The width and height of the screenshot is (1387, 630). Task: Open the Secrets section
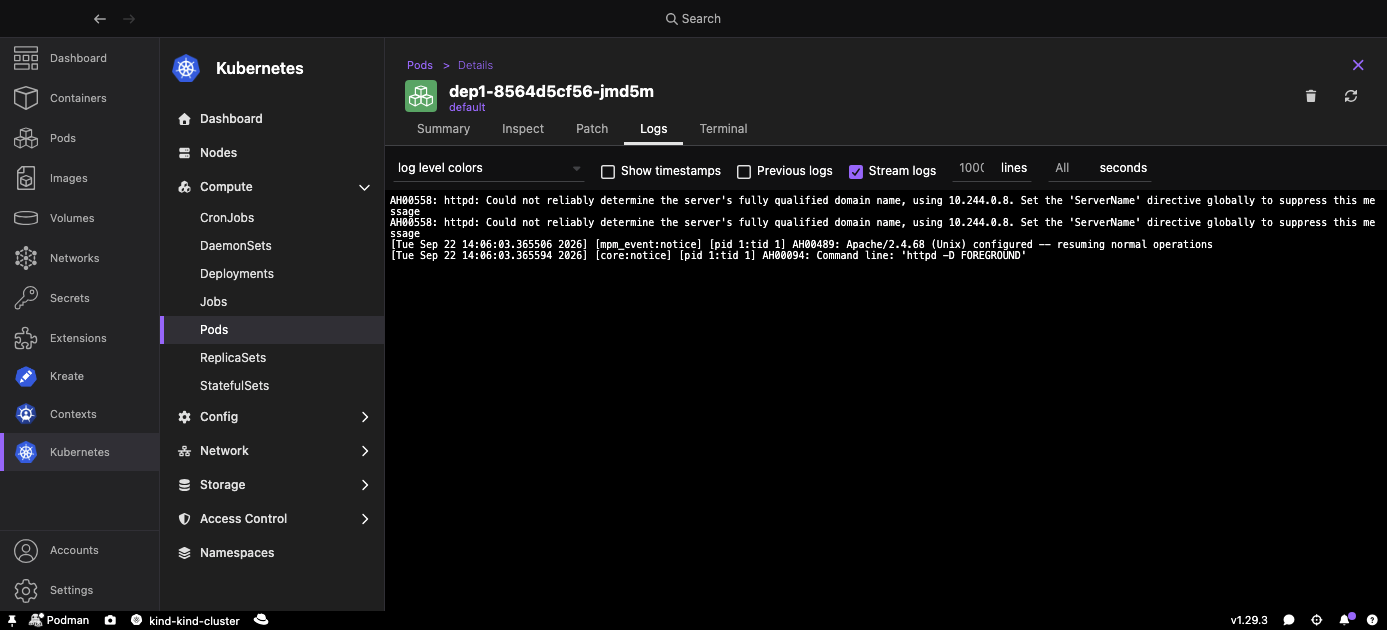tap(79, 298)
